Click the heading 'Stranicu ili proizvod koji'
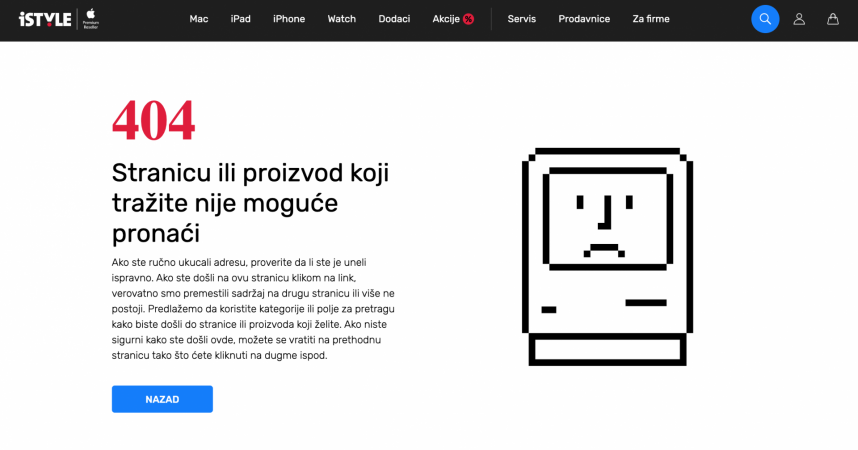The image size is (858, 450). tap(250, 173)
